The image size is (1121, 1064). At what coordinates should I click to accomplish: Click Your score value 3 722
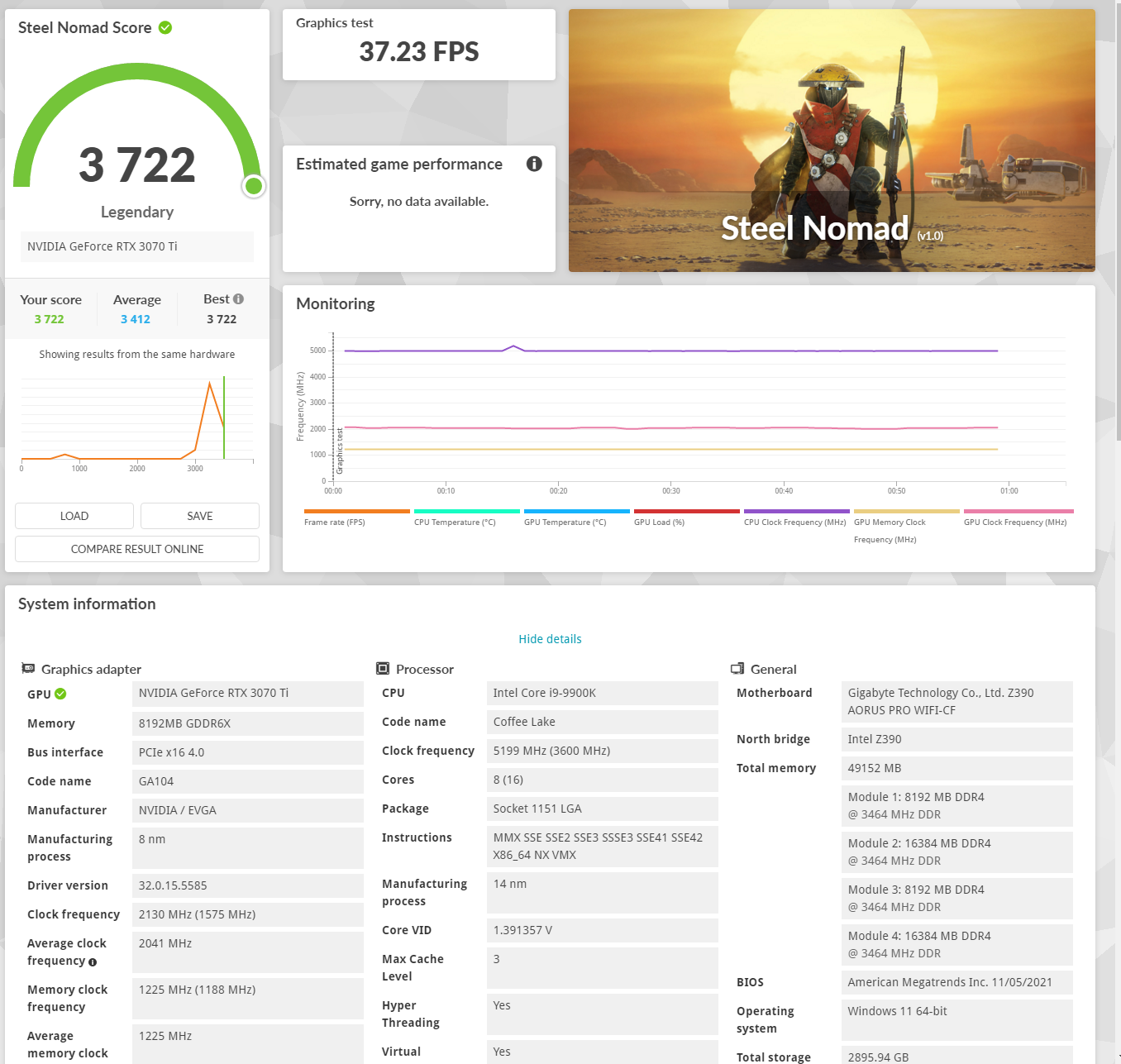click(x=49, y=319)
